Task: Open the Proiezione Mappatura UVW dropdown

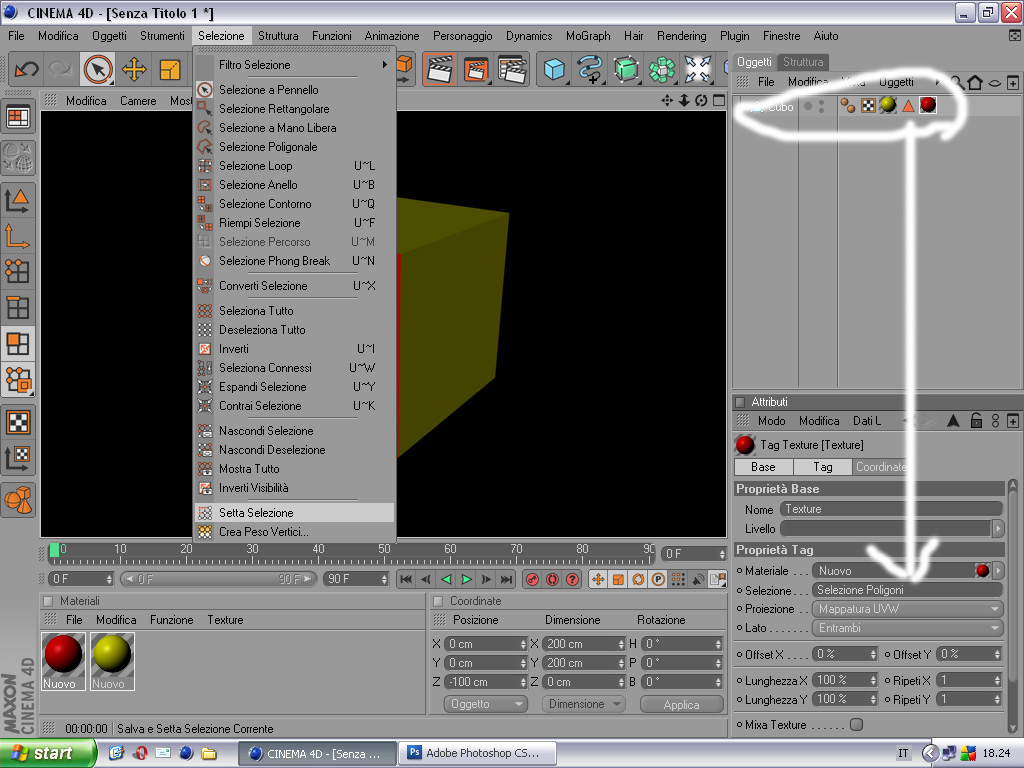Action: [x=907, y=609]
